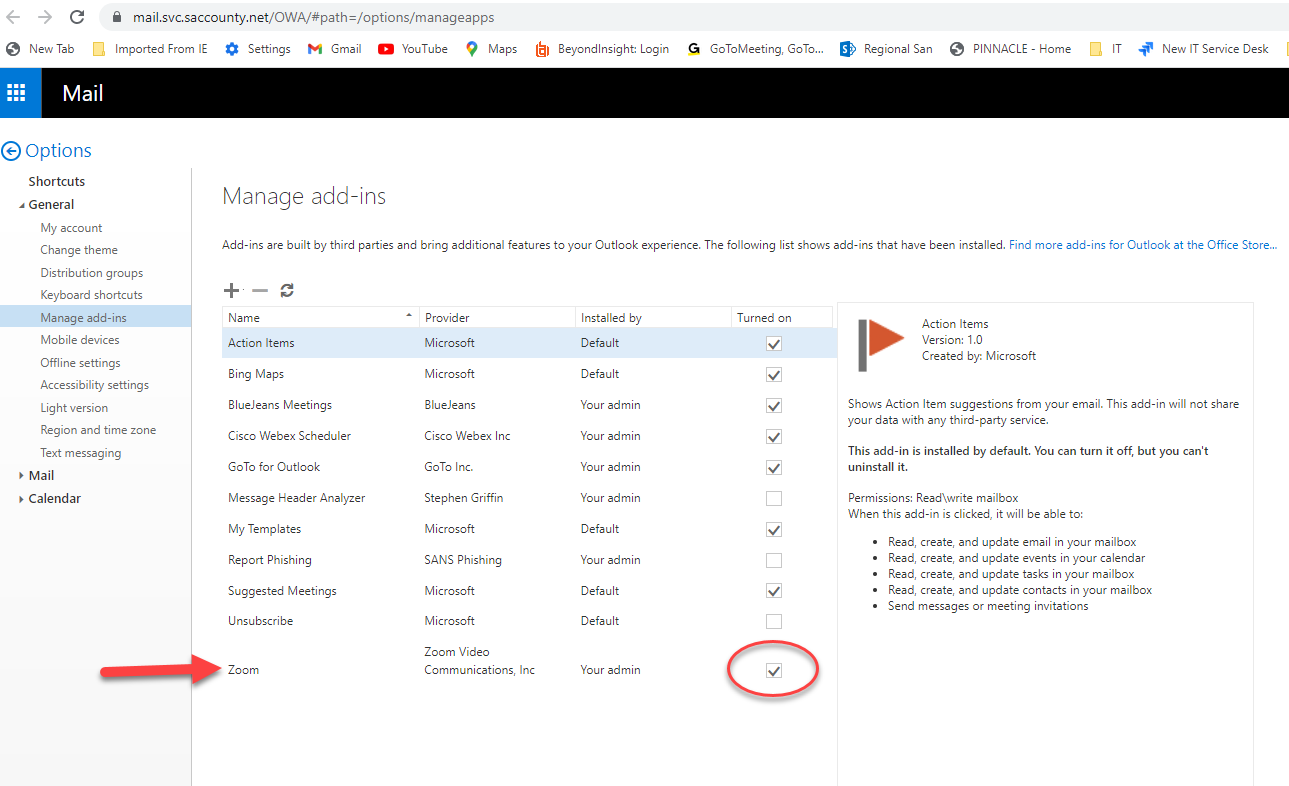Switch to Light version option
Viewport: 1289px width, 786px height.
tap(74, 408)
